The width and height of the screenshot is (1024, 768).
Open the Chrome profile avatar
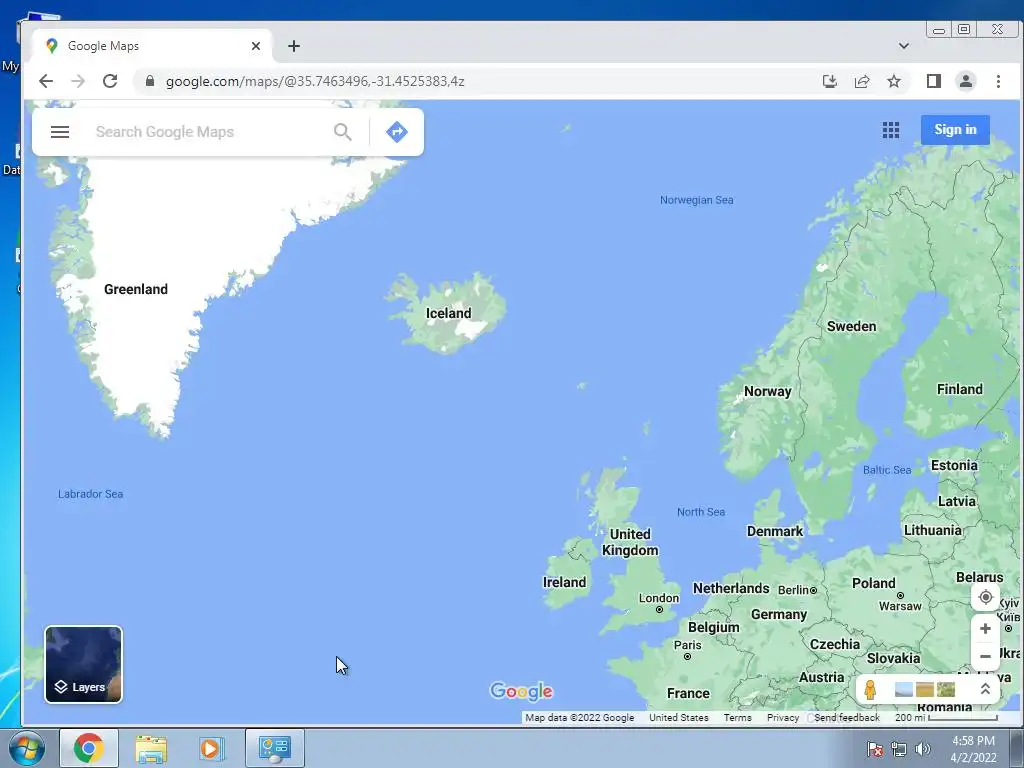click(x=965, y=81)
